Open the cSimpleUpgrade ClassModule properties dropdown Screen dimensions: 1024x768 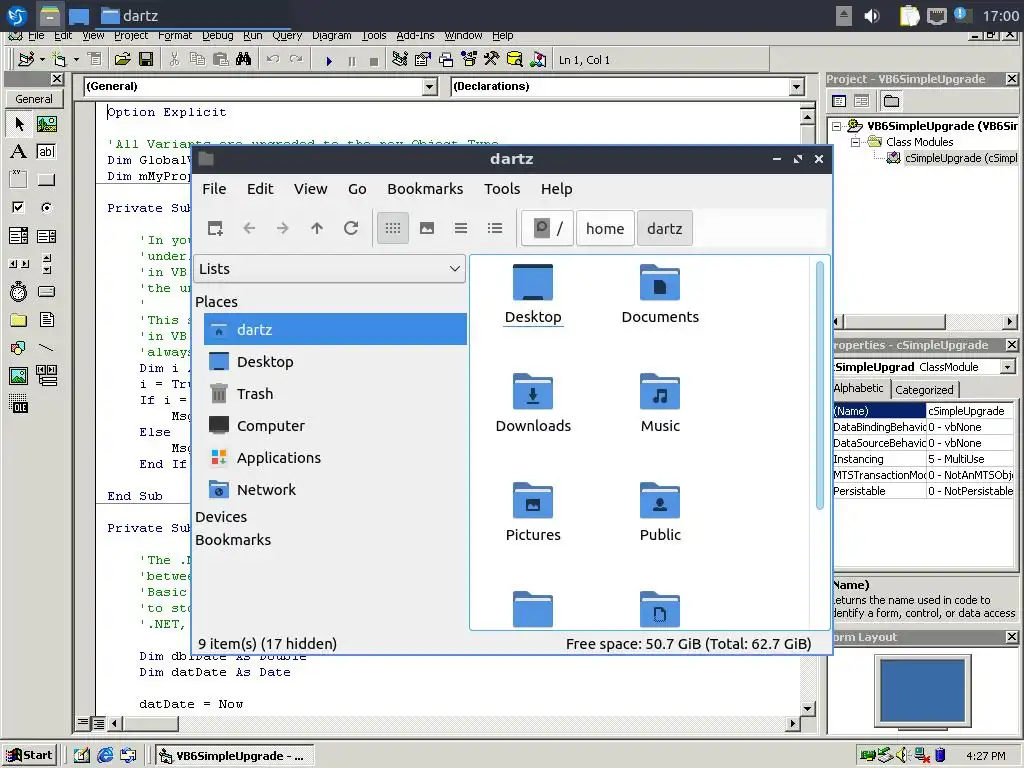(x=1007, y=367)
